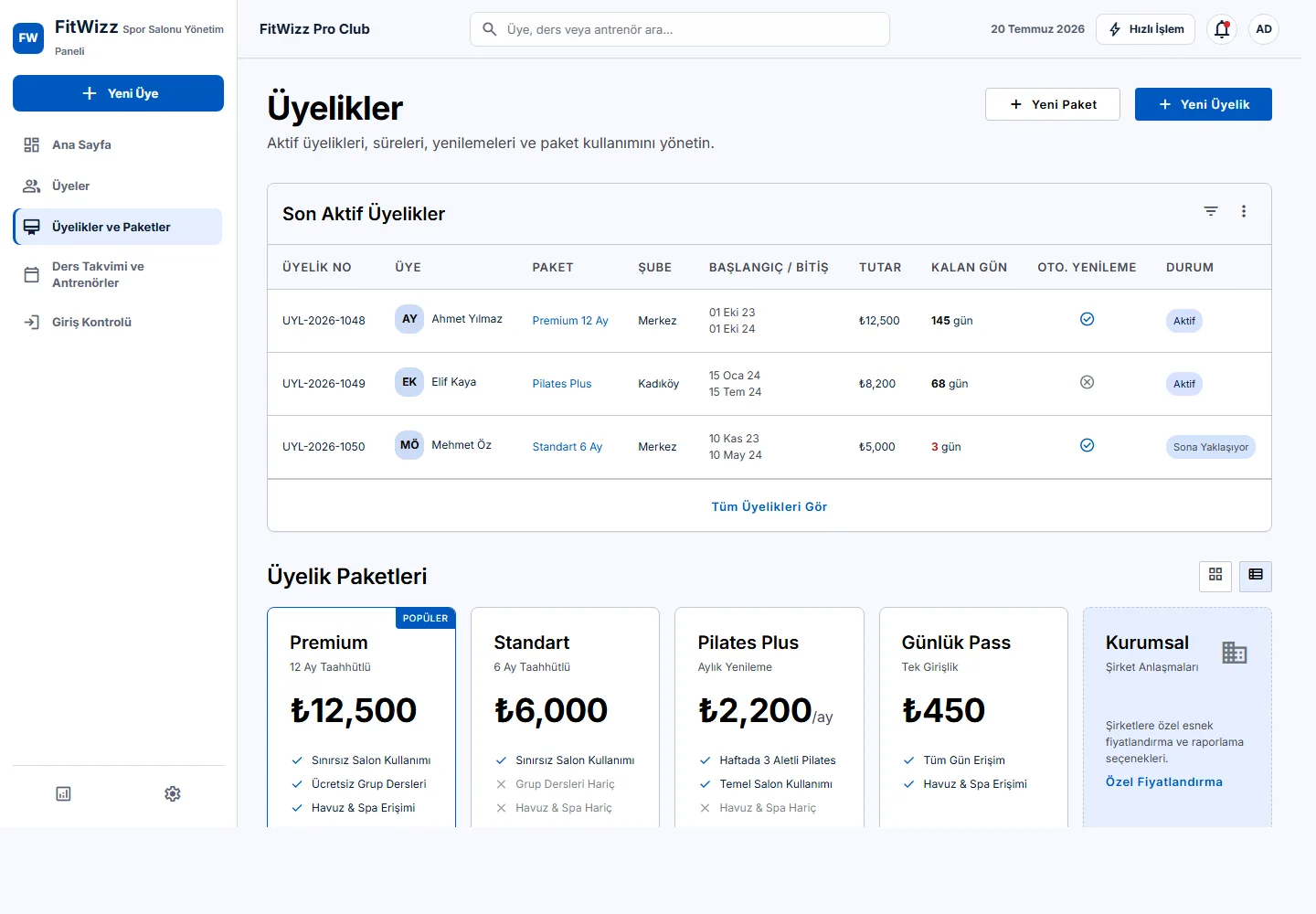Open Tüm Üyelikleri Gör link
Viewport: 1316px width, 914px height.
[x=769, y=506]
